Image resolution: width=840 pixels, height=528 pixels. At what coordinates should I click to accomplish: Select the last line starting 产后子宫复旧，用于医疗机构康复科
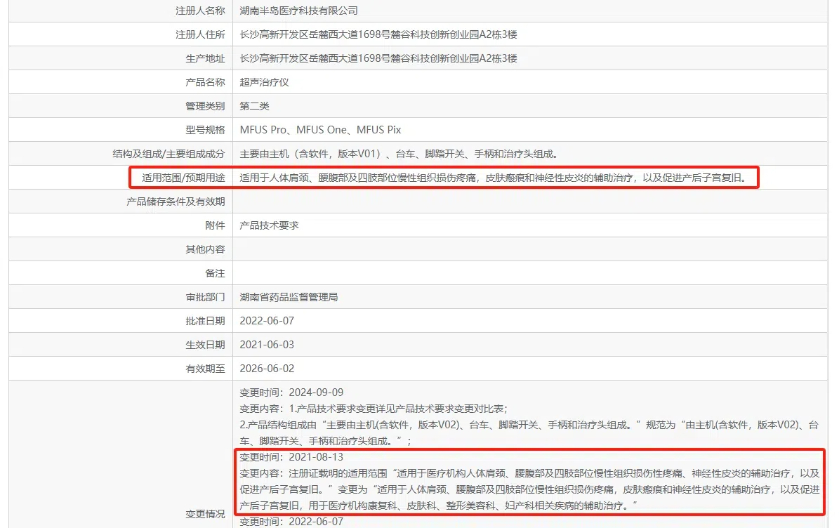(x=438, y=506)
